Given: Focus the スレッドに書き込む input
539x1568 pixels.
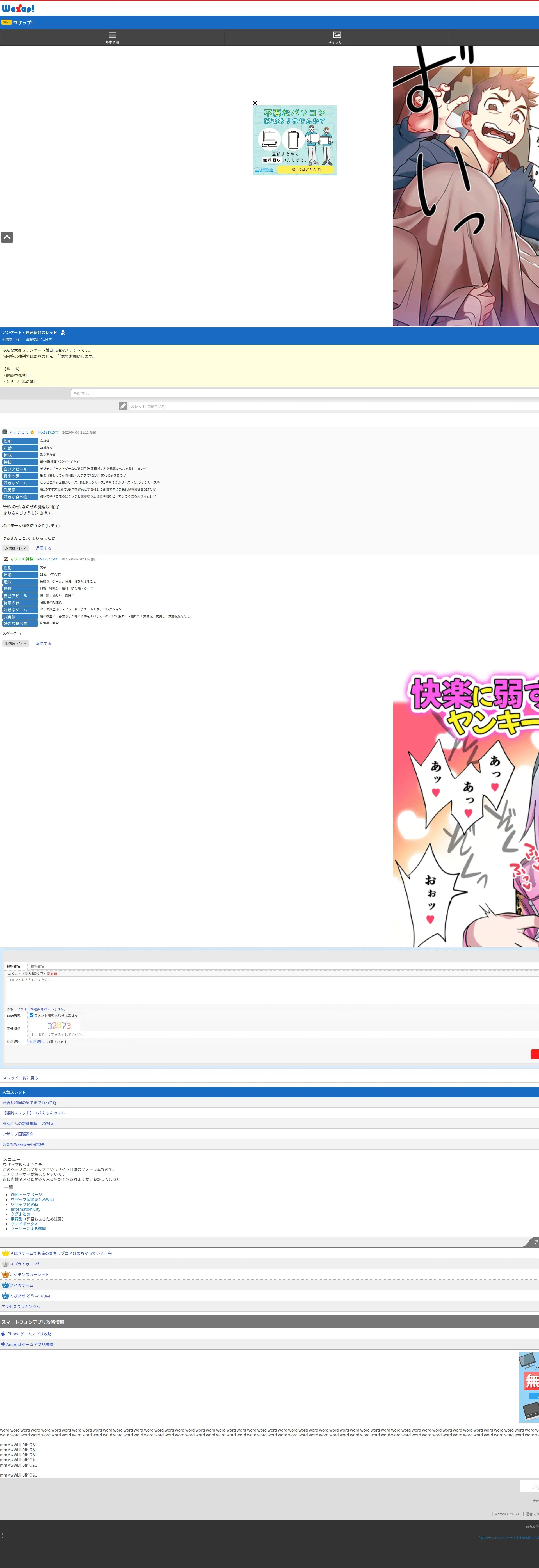Looking at the screenshot, I should click(x=334, y=406).
